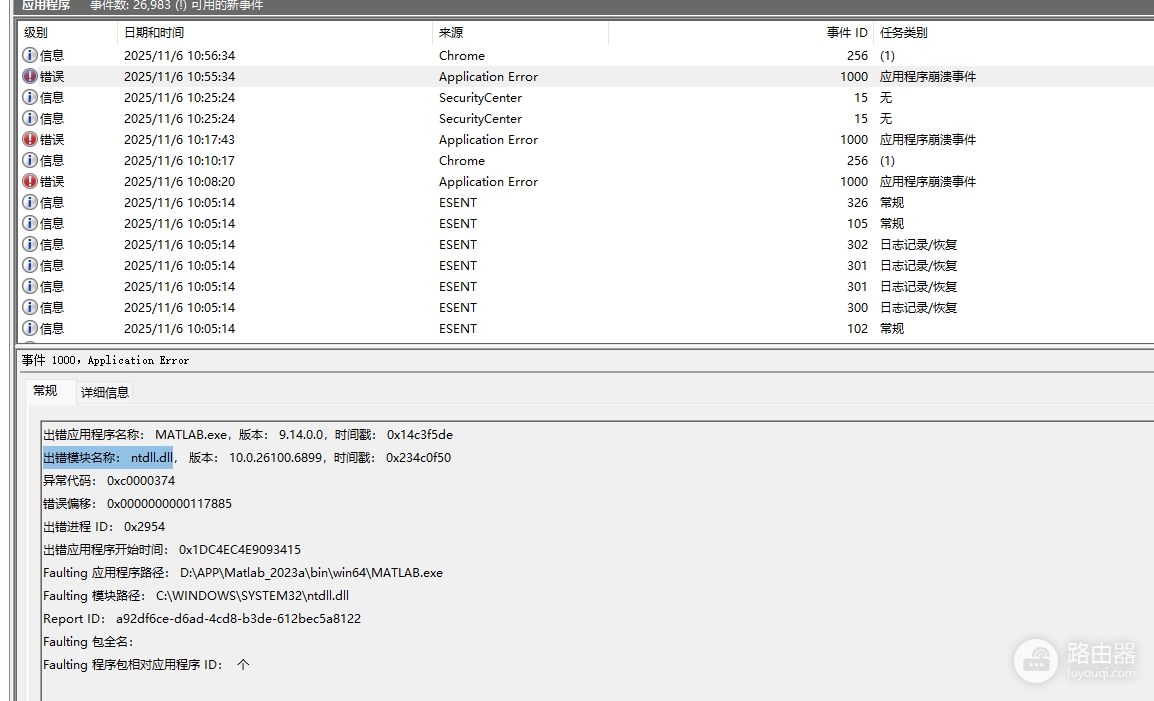This screenshot has height=701, width=1154.
Task: Switch to the 详细信息 tab
Action: click(105, 392)
